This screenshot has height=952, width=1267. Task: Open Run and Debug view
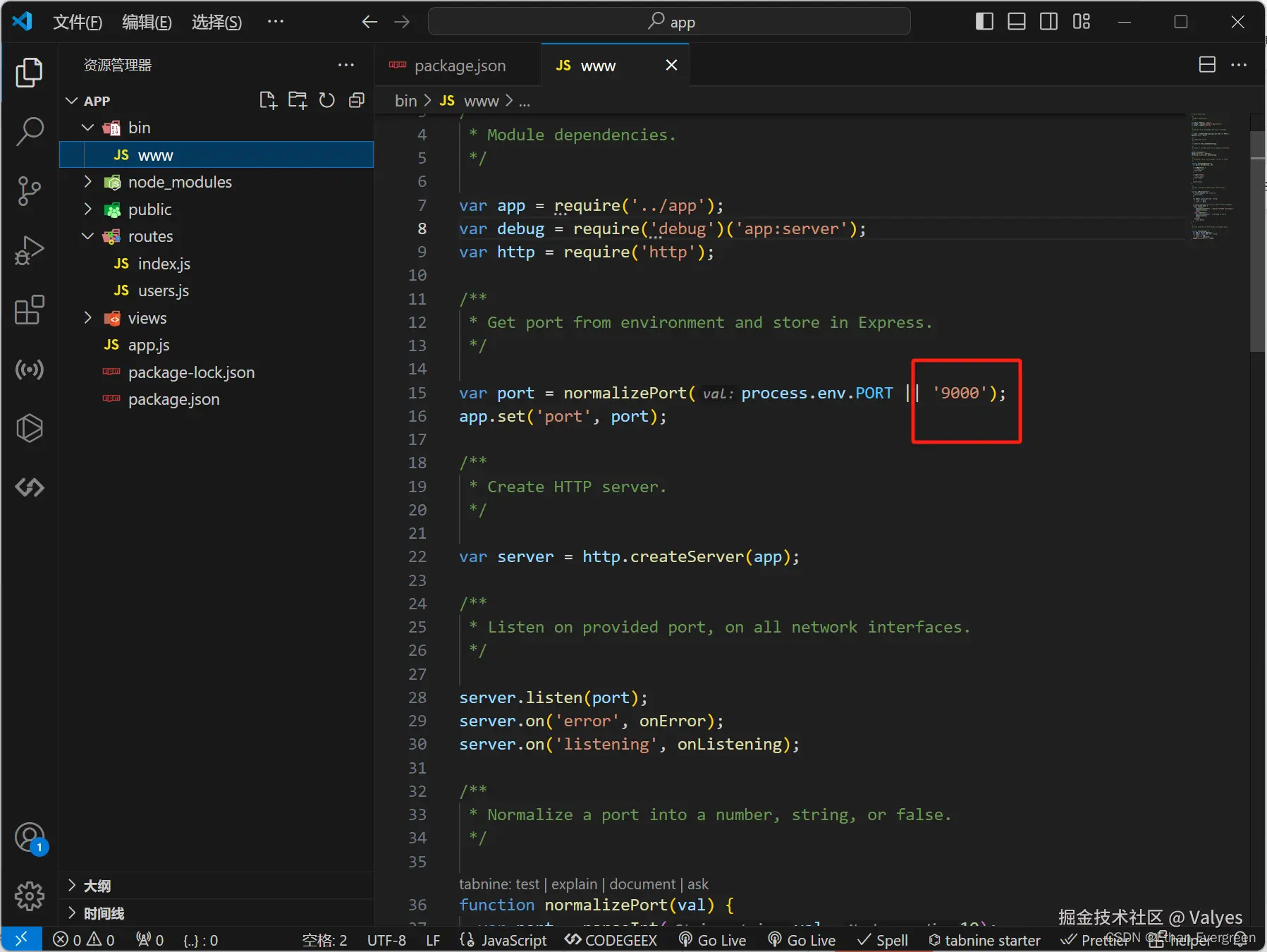30,250
